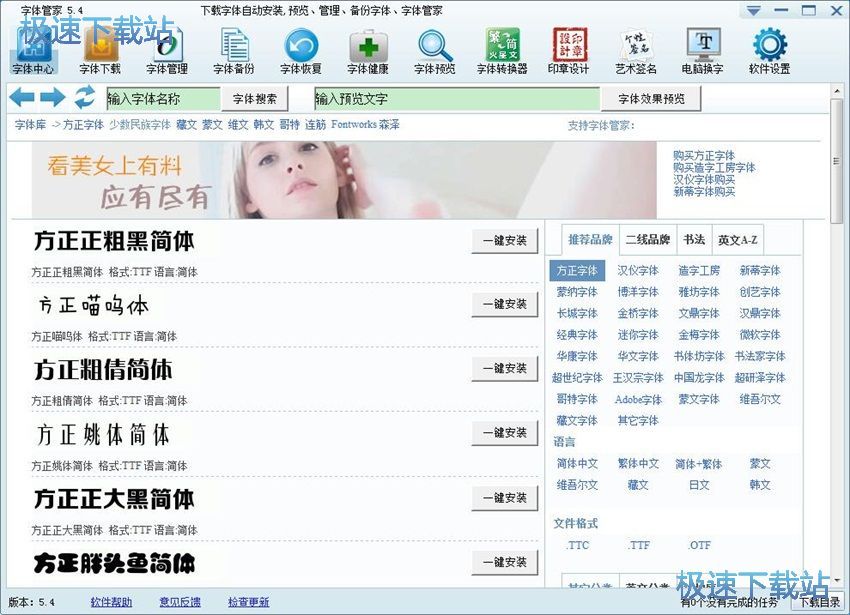Open the 艺术签名 signature icon
Screen dimensions: 850x615
tap(636, 51)
